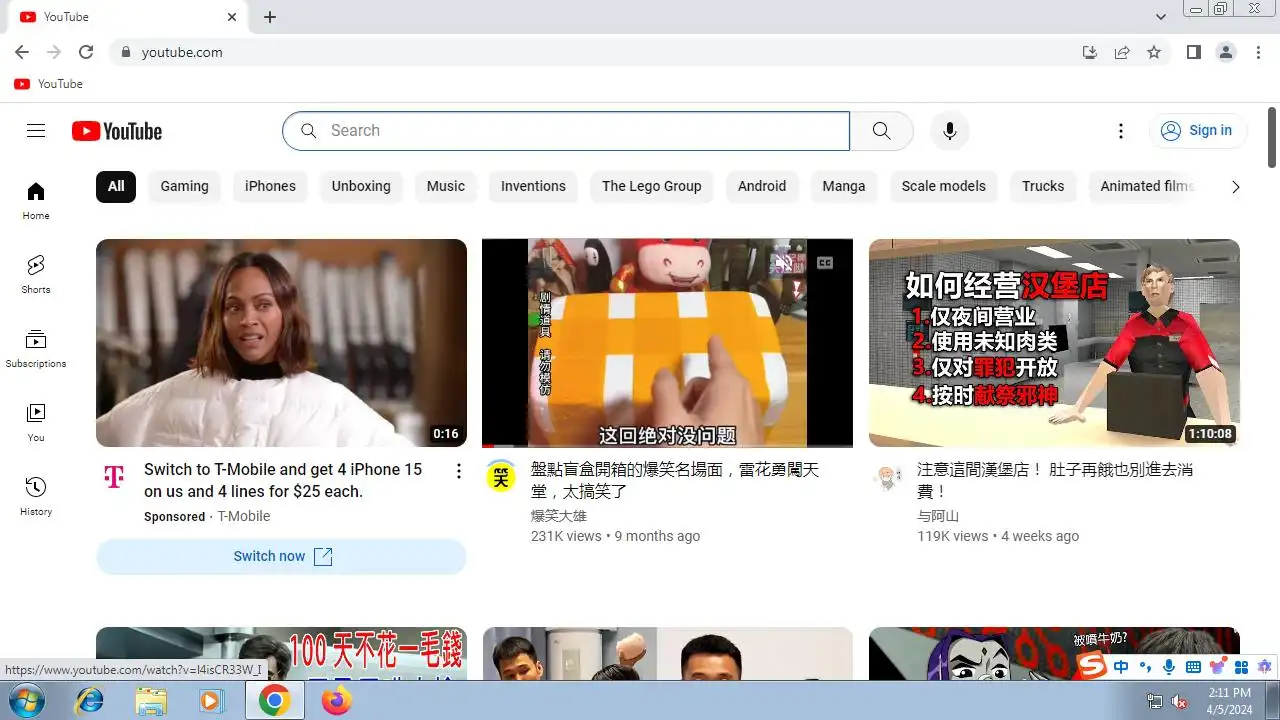The image size is (1280, 720).
Task: Open the T-Mobile sponsored video thumbnail
Action: (281, 343)
